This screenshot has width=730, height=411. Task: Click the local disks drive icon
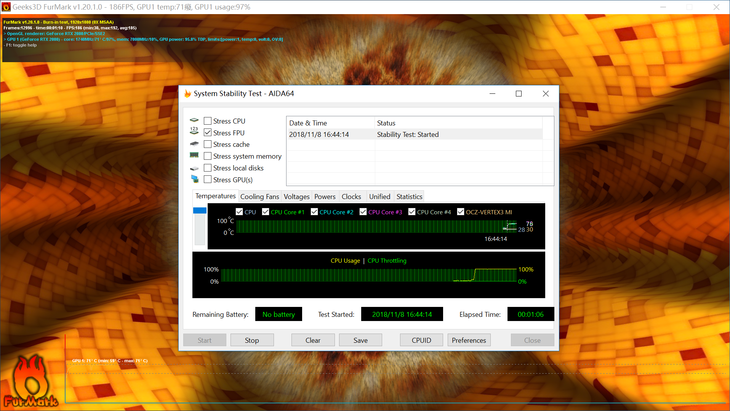pyautogui.click(x=194, y=168)
